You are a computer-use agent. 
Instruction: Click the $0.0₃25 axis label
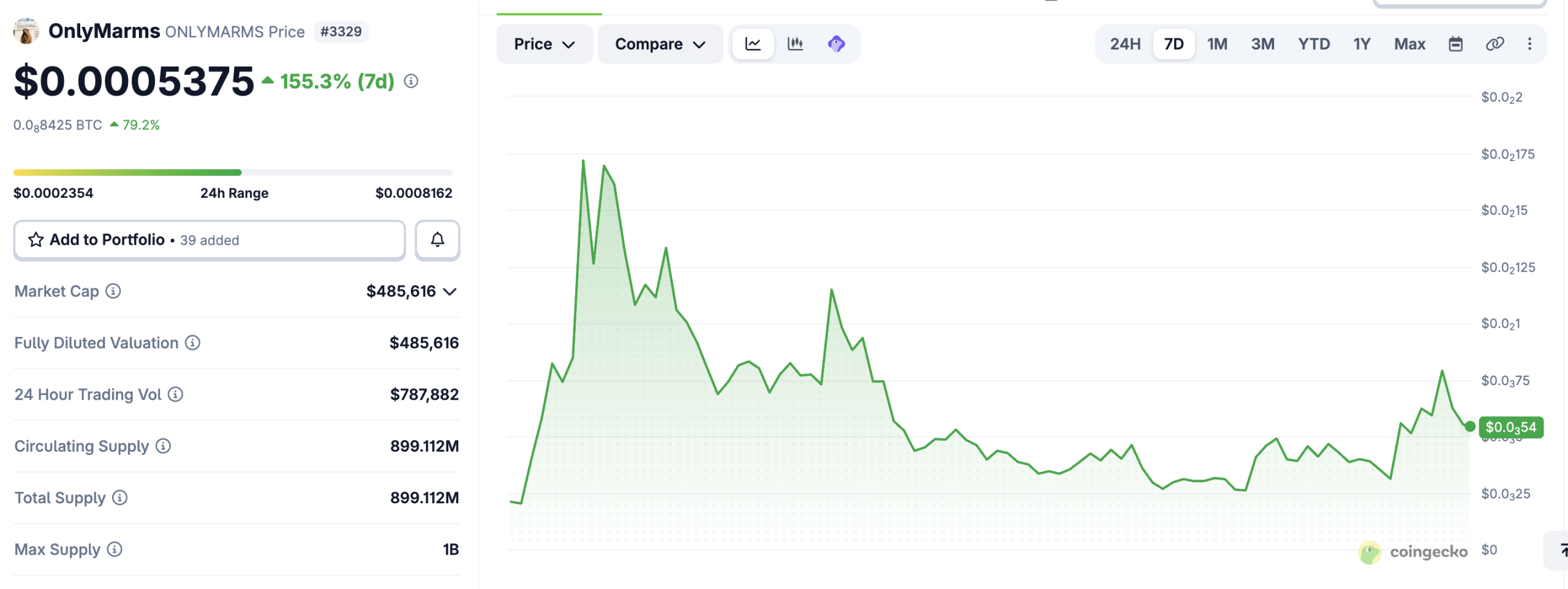point(1506,494)
